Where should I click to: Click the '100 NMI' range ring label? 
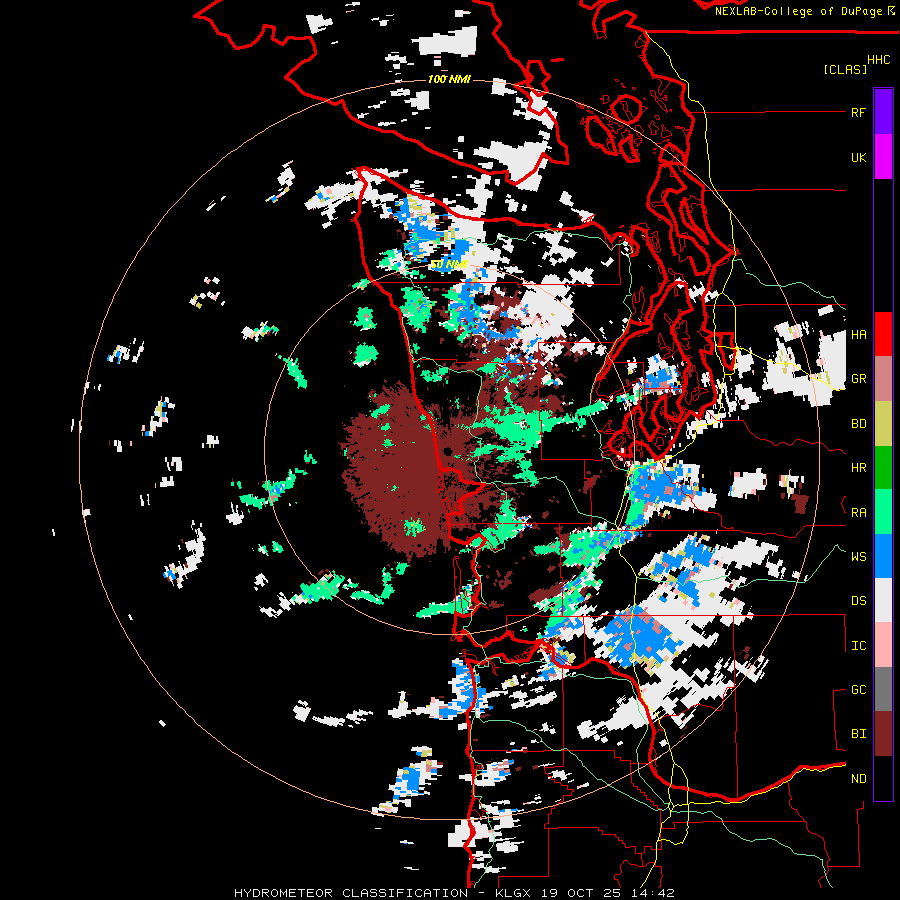[x=449, y=79]
